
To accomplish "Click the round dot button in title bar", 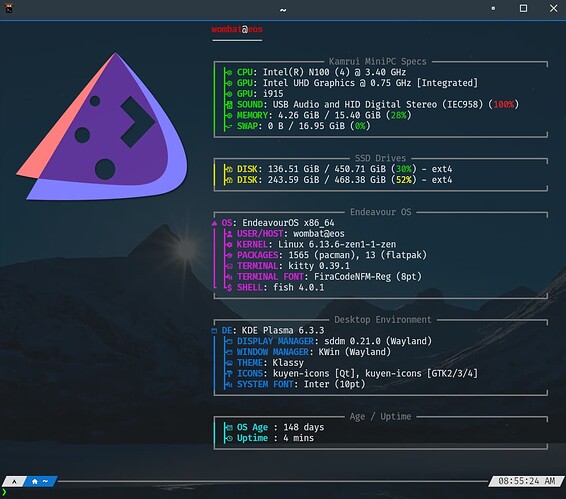I will point(493,8).
